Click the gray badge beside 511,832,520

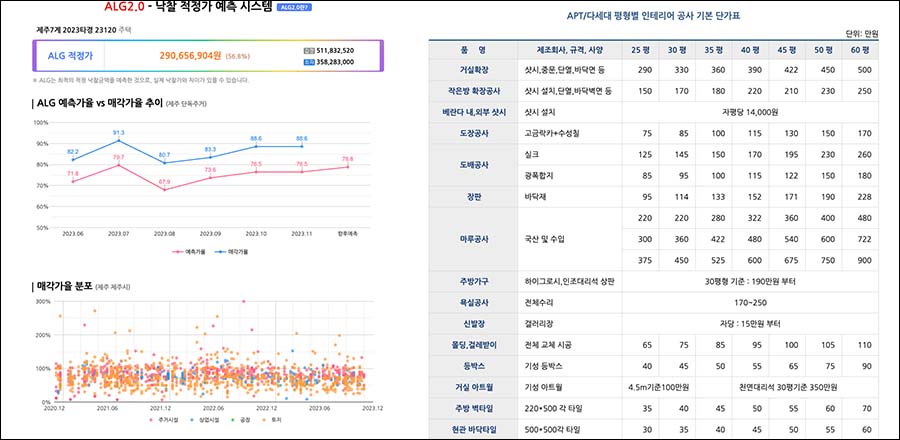(307, 50)
